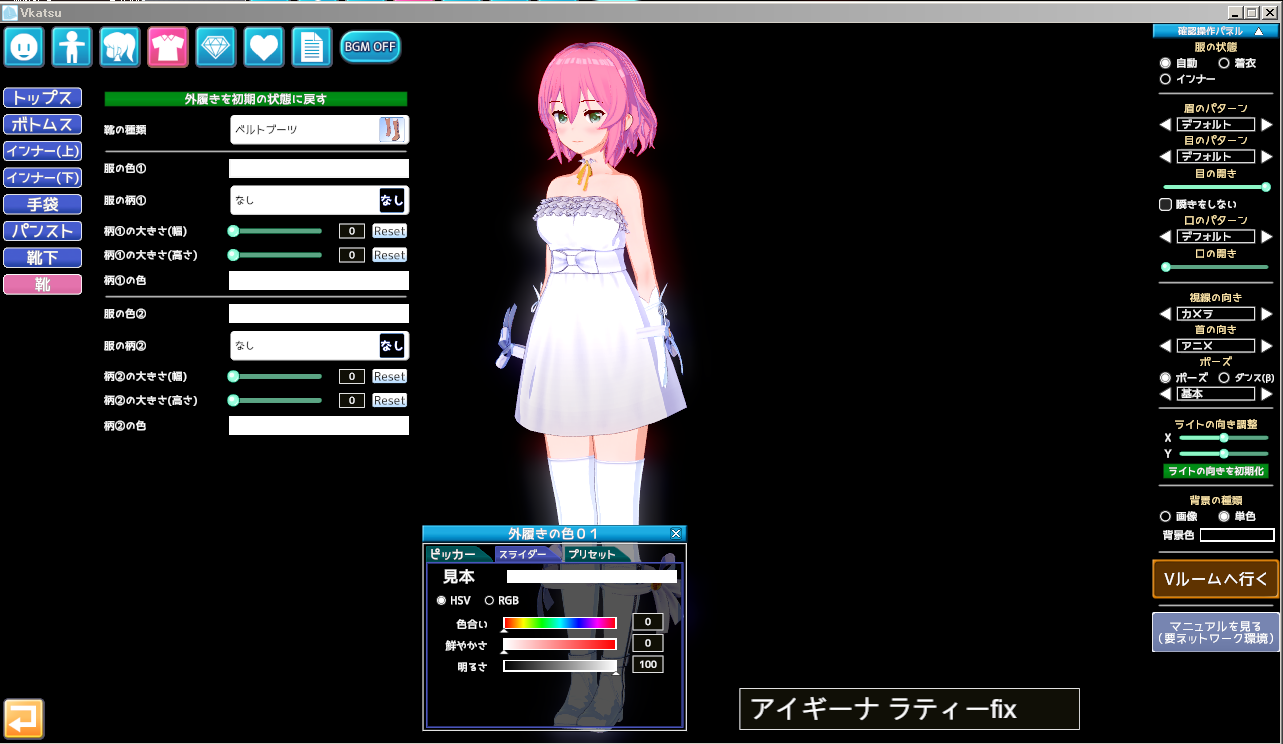
Task: Click the Vルームへ行く button
Action: coord(1215,579)
